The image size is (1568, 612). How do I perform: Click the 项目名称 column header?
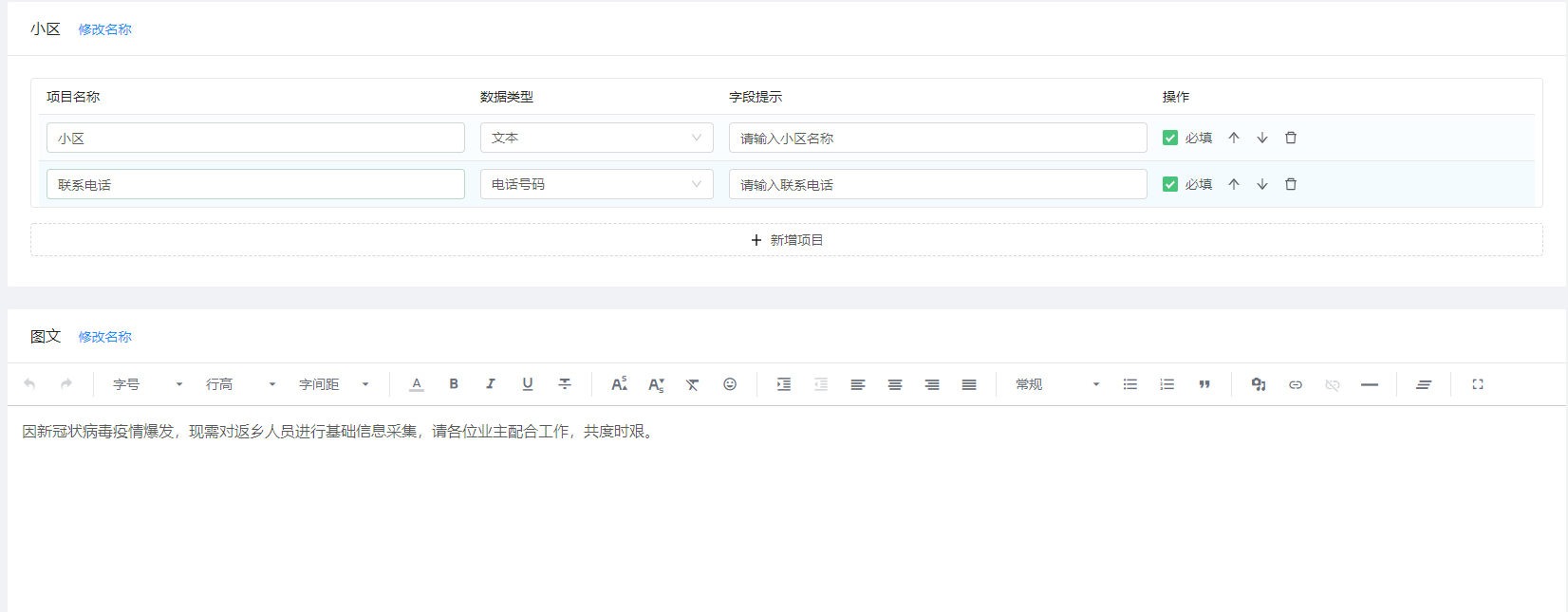[73, 97]
